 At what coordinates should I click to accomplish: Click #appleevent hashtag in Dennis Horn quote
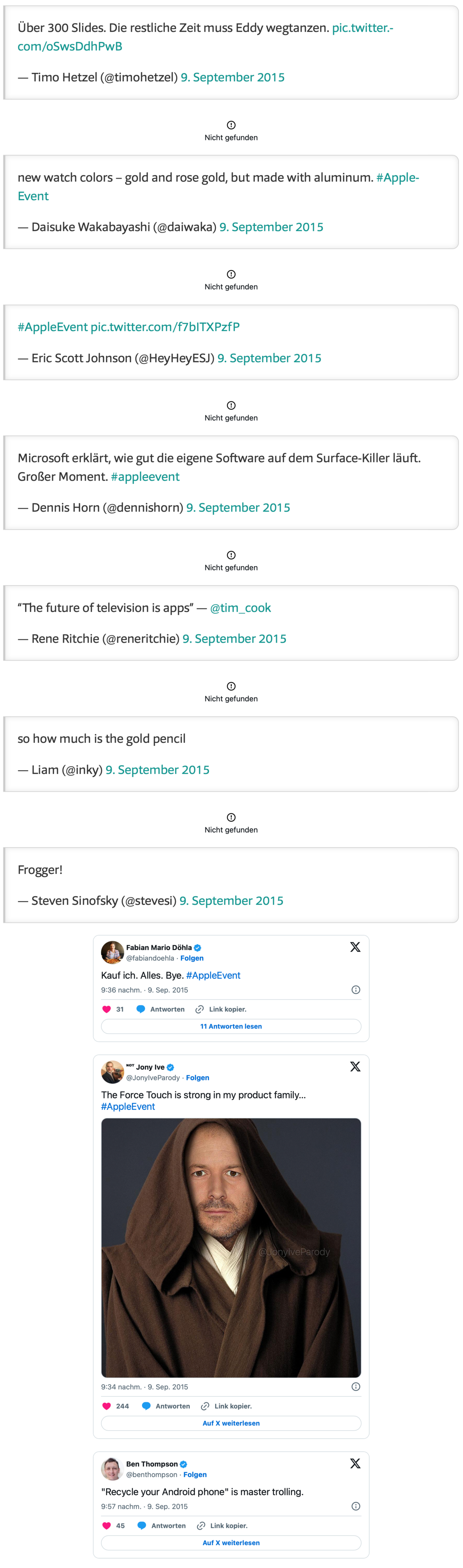click(145, 477)
